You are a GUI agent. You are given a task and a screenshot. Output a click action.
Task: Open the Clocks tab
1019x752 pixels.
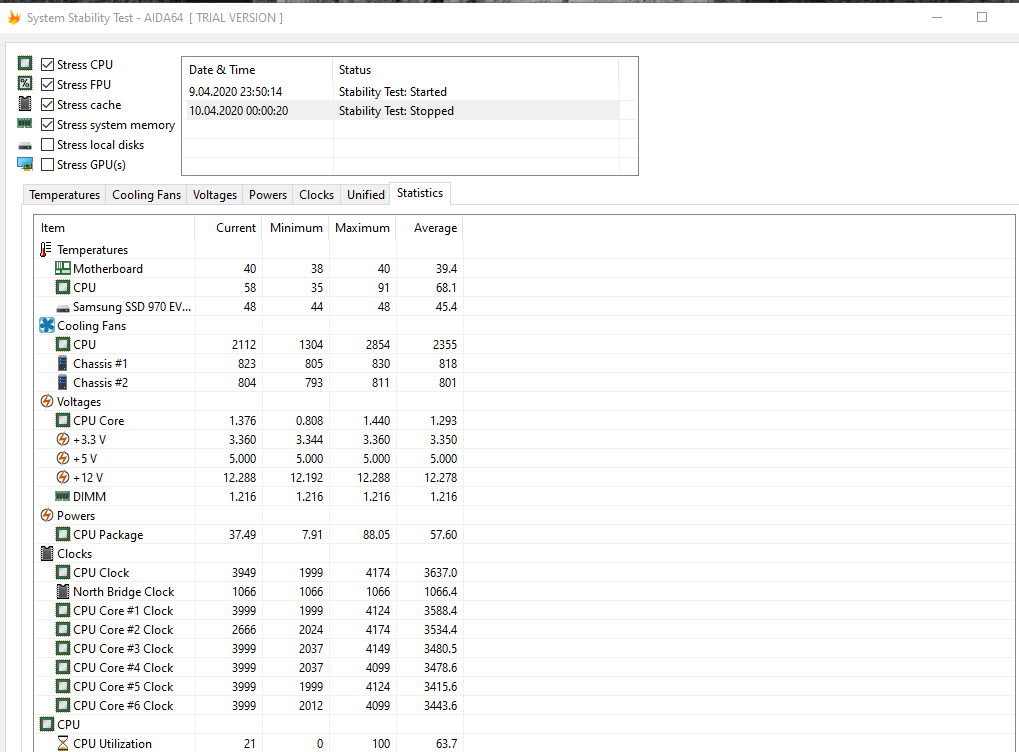coord(316,195)
